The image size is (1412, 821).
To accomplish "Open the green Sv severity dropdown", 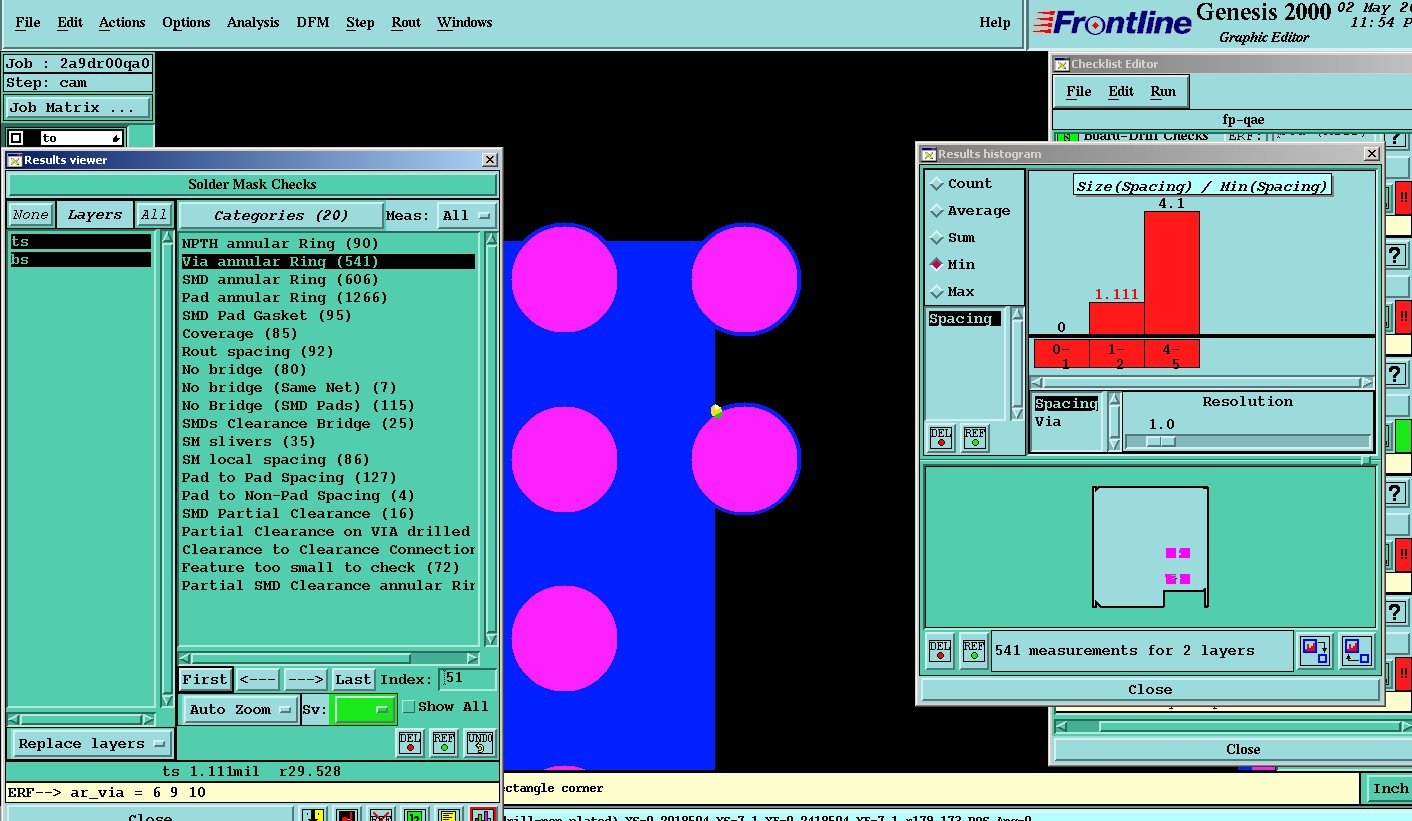I will click(364, 709).
